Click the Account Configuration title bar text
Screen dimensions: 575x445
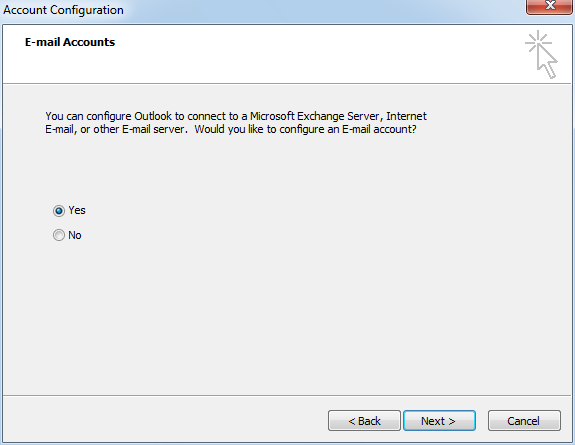pos(63,10)
